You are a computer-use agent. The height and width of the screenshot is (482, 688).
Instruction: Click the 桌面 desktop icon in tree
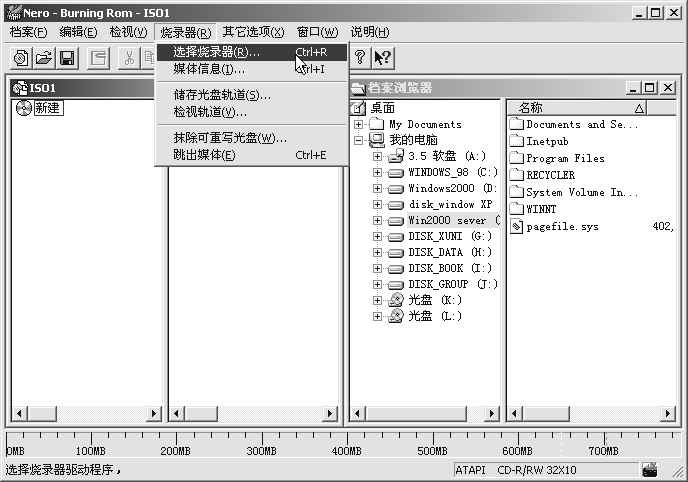point(358,107)
